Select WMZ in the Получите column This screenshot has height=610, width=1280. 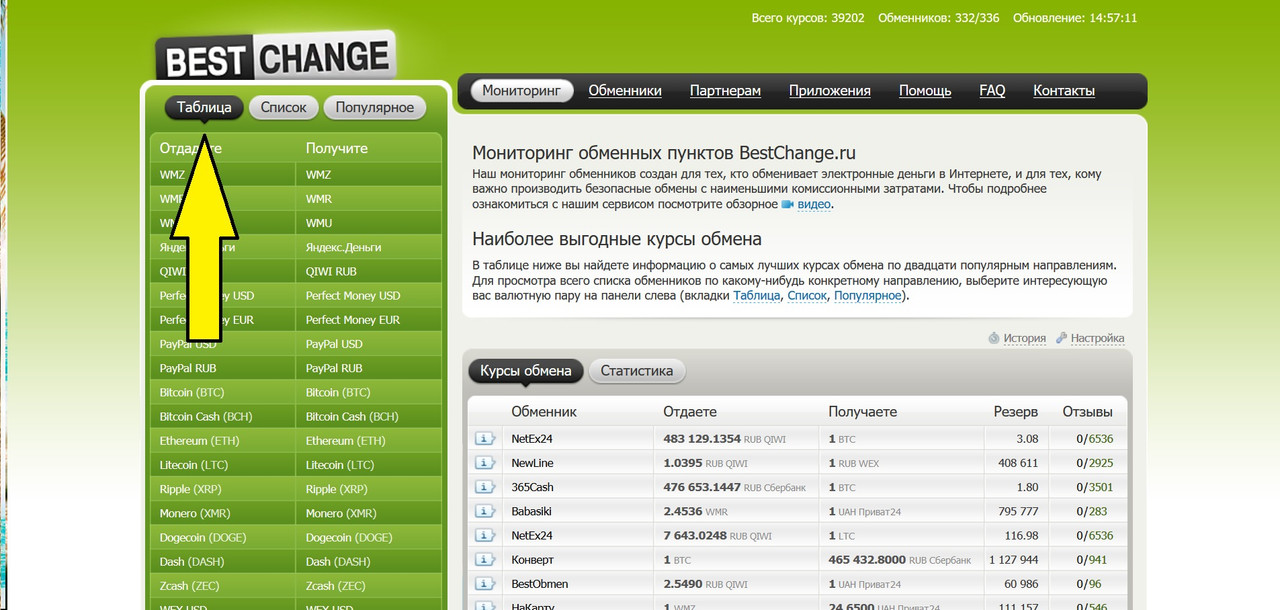[369, 174]
